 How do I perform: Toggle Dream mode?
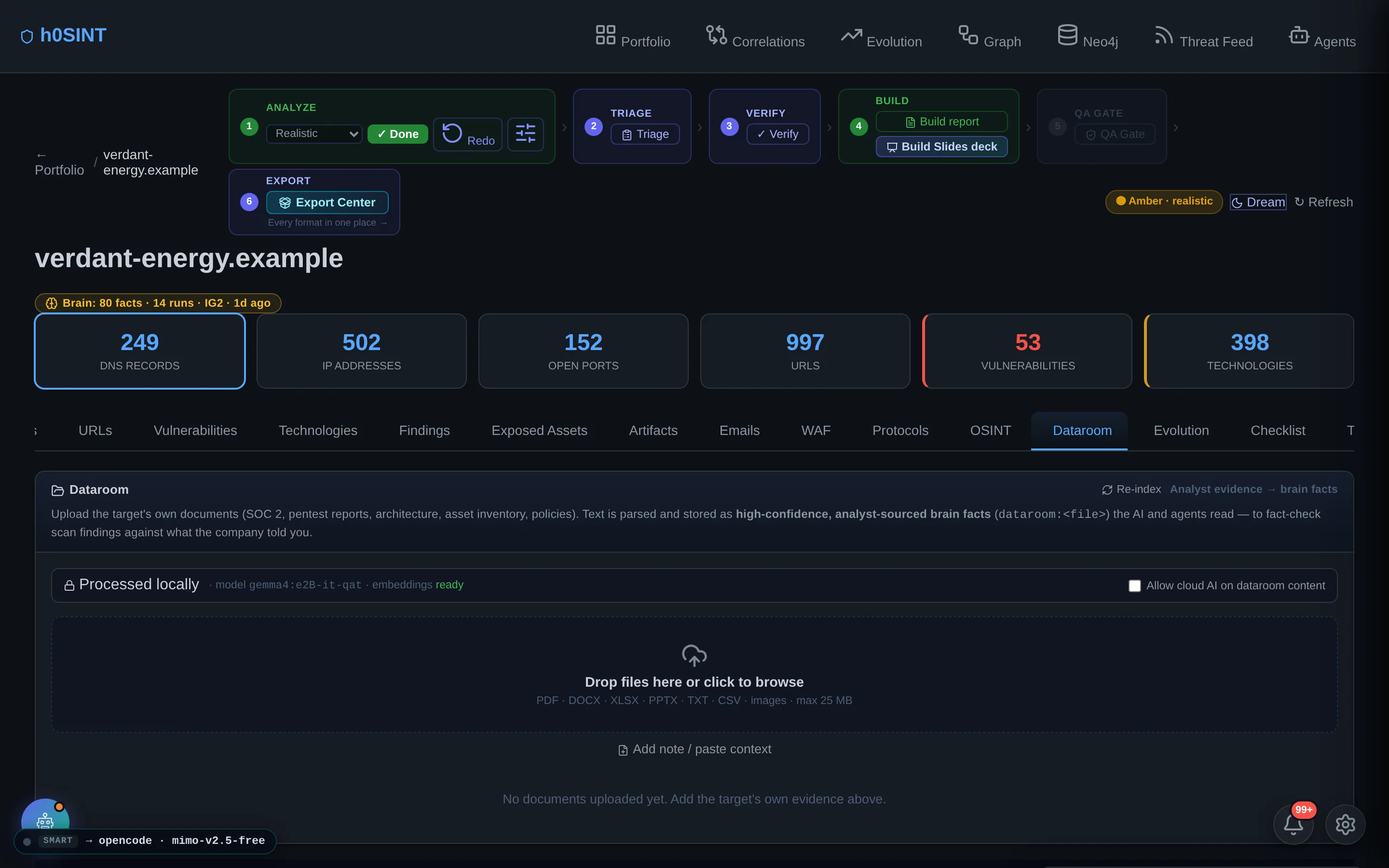1257,202
